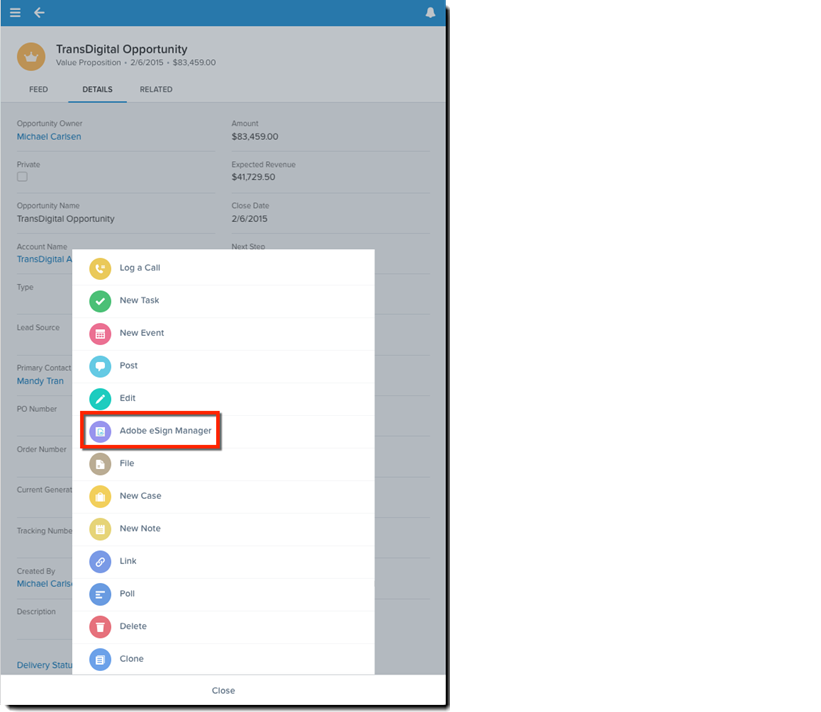
Task: Choose the Clone action
Action: pos(132,659)
